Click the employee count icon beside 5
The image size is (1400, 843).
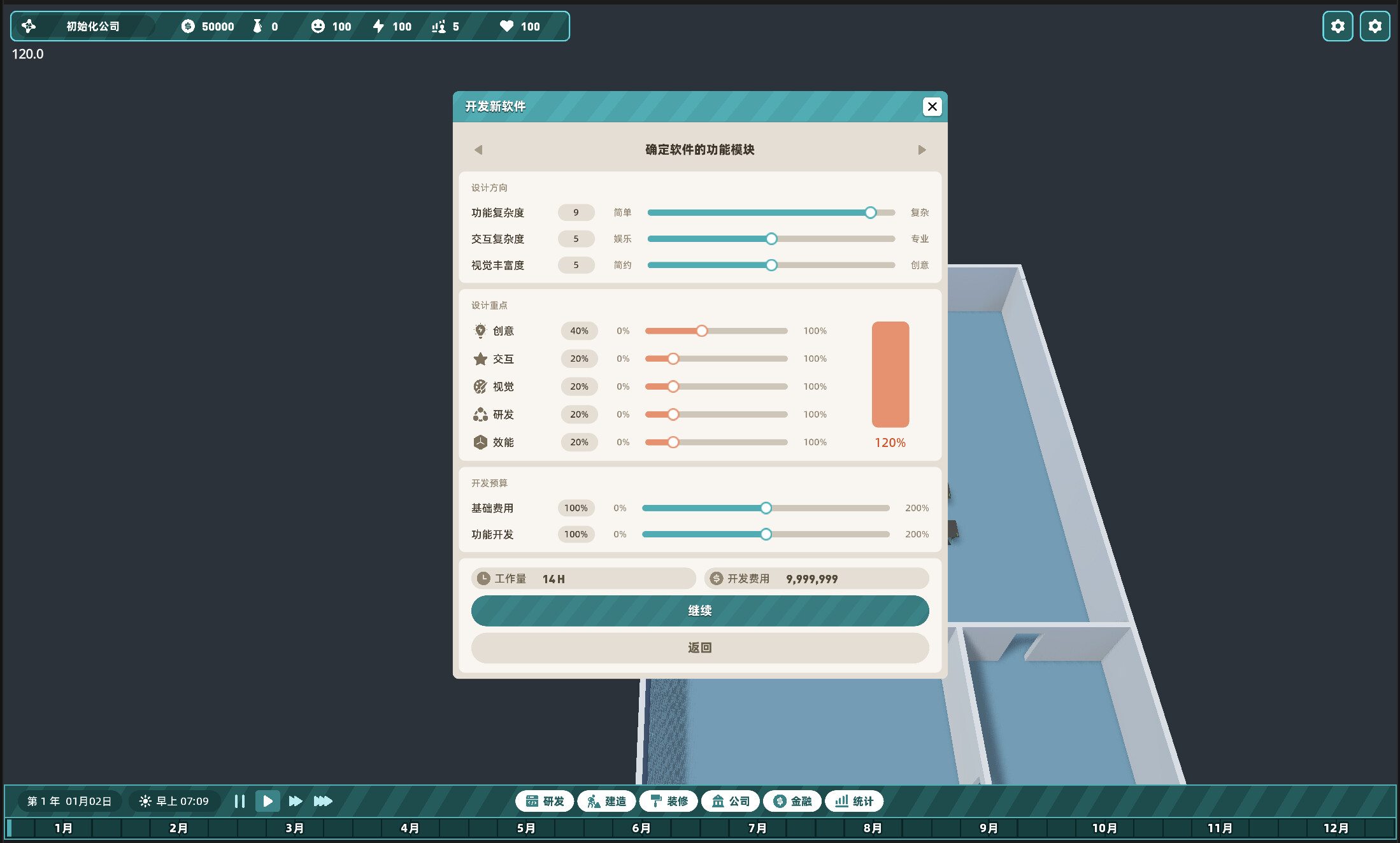pyautogui.click(x=439, y=26)
